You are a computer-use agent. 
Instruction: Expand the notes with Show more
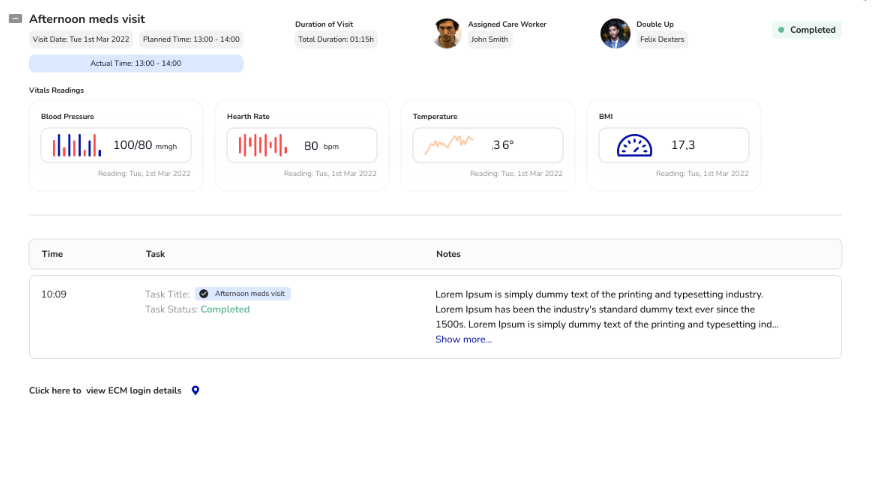[463, 340]
